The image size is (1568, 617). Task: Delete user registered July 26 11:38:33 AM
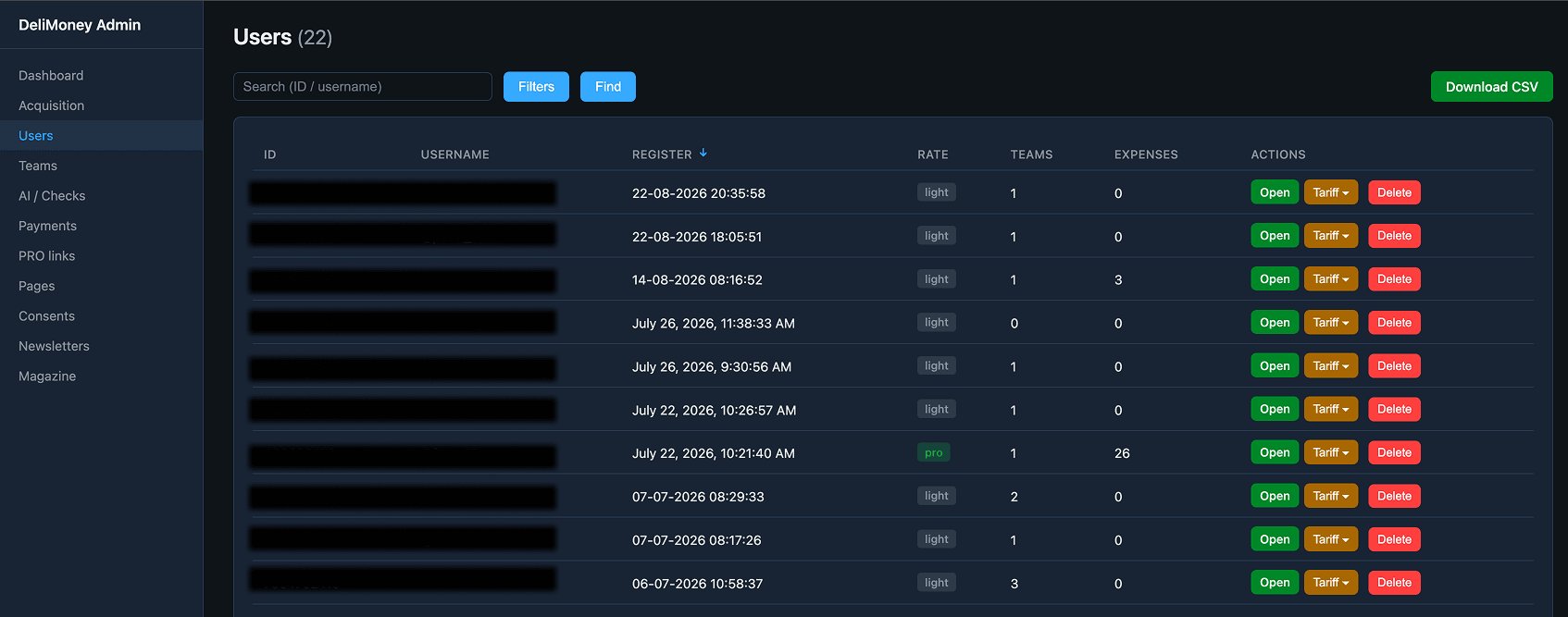[x=1394, y=323]
